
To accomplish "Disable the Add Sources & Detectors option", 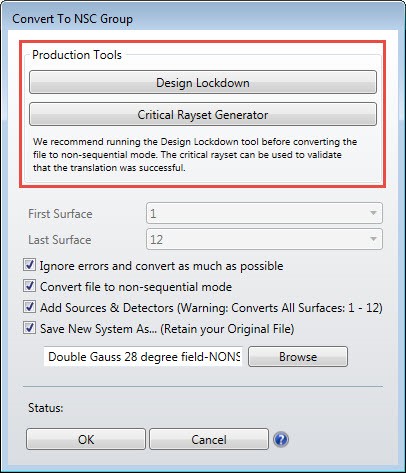I will 29,307.
